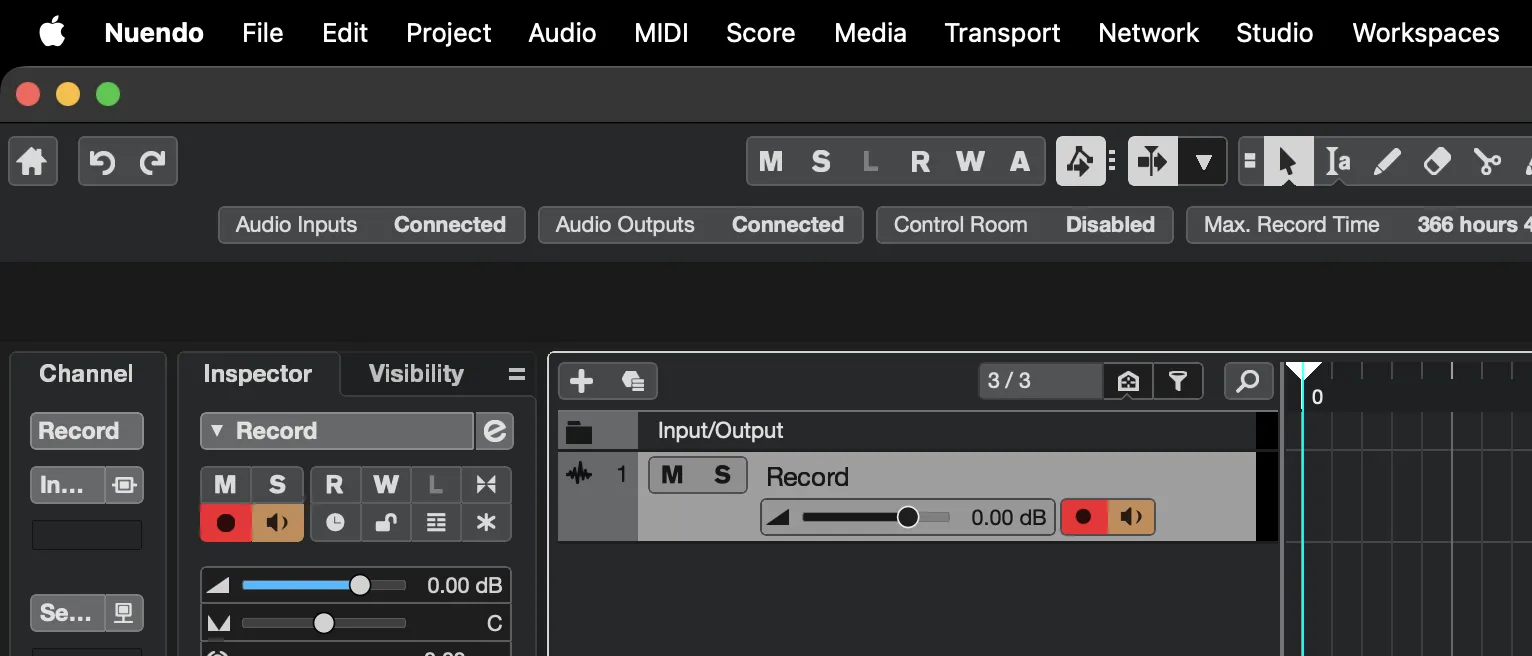Viewport: 1532px width, 656px height.
Task: Toggle Inspector Solo S button
Action: click(277, 485)
